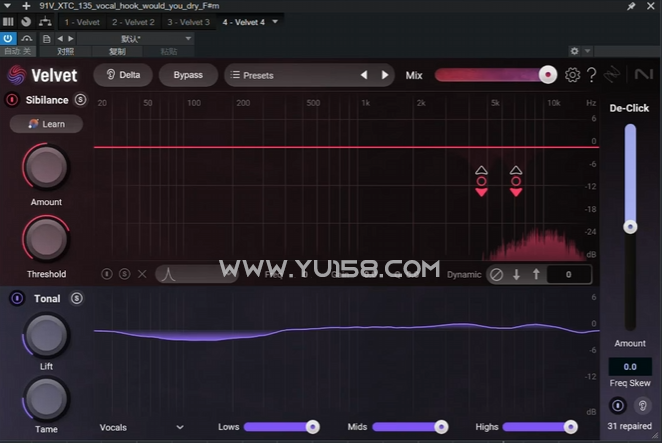This screenshot has height=443, width=662.
Task: Click the channel editor bars icon
Action: (x=8, y=22)
